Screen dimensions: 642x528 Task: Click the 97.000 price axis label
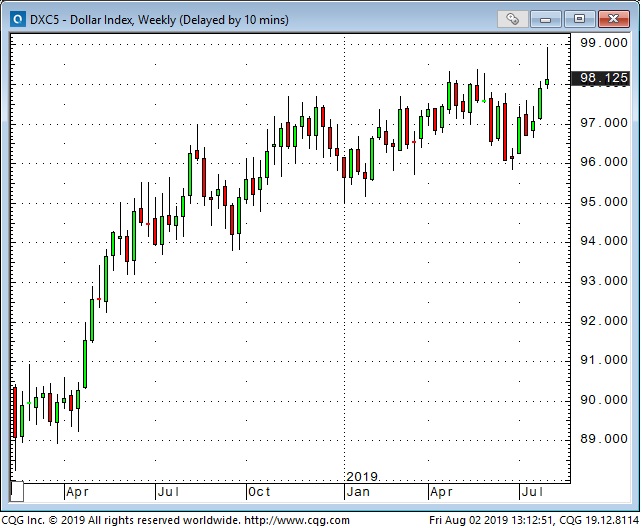(x=604, y=122)
